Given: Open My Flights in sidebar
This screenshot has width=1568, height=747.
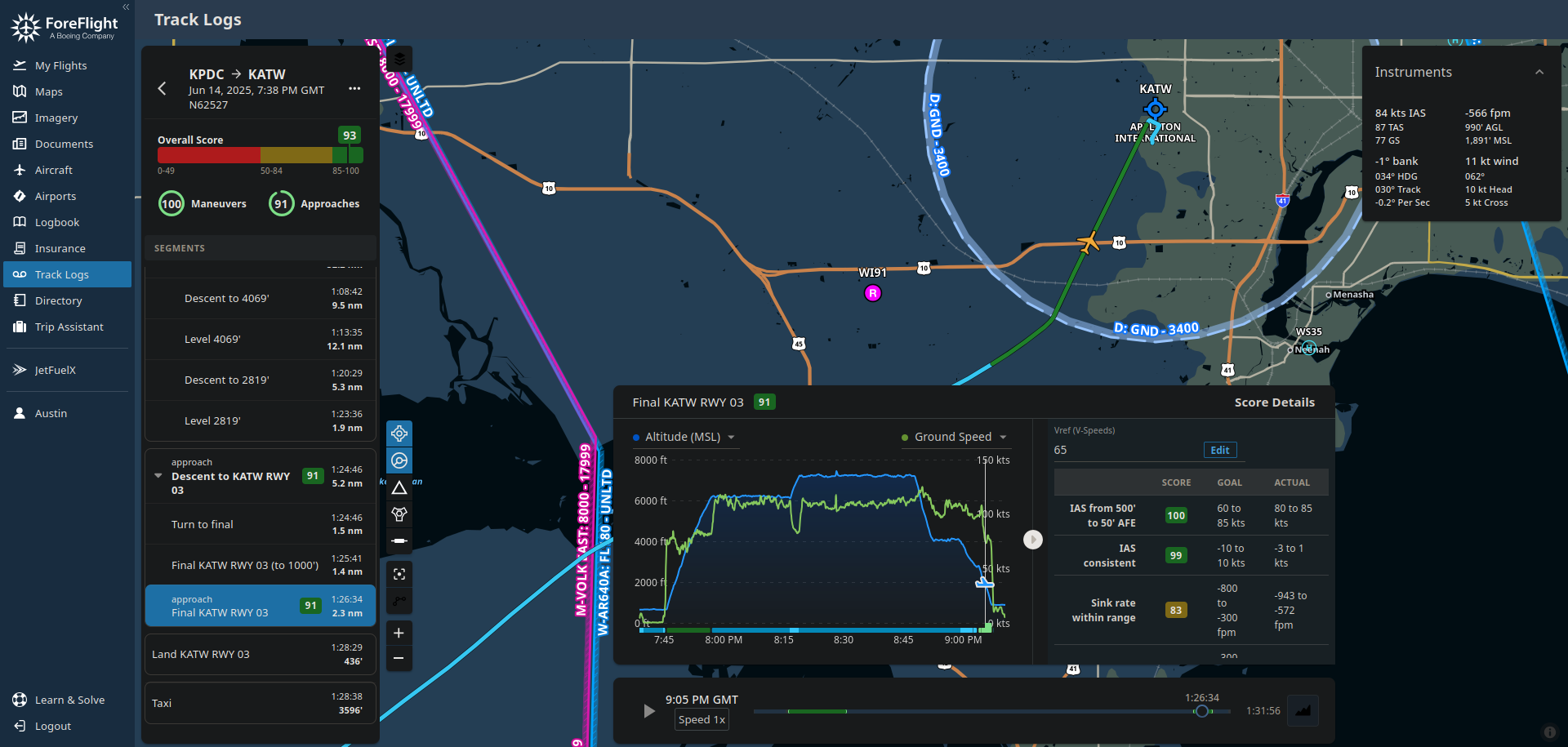Looking at the screenshot, I should pyautogui.click(x=67, y=65).
